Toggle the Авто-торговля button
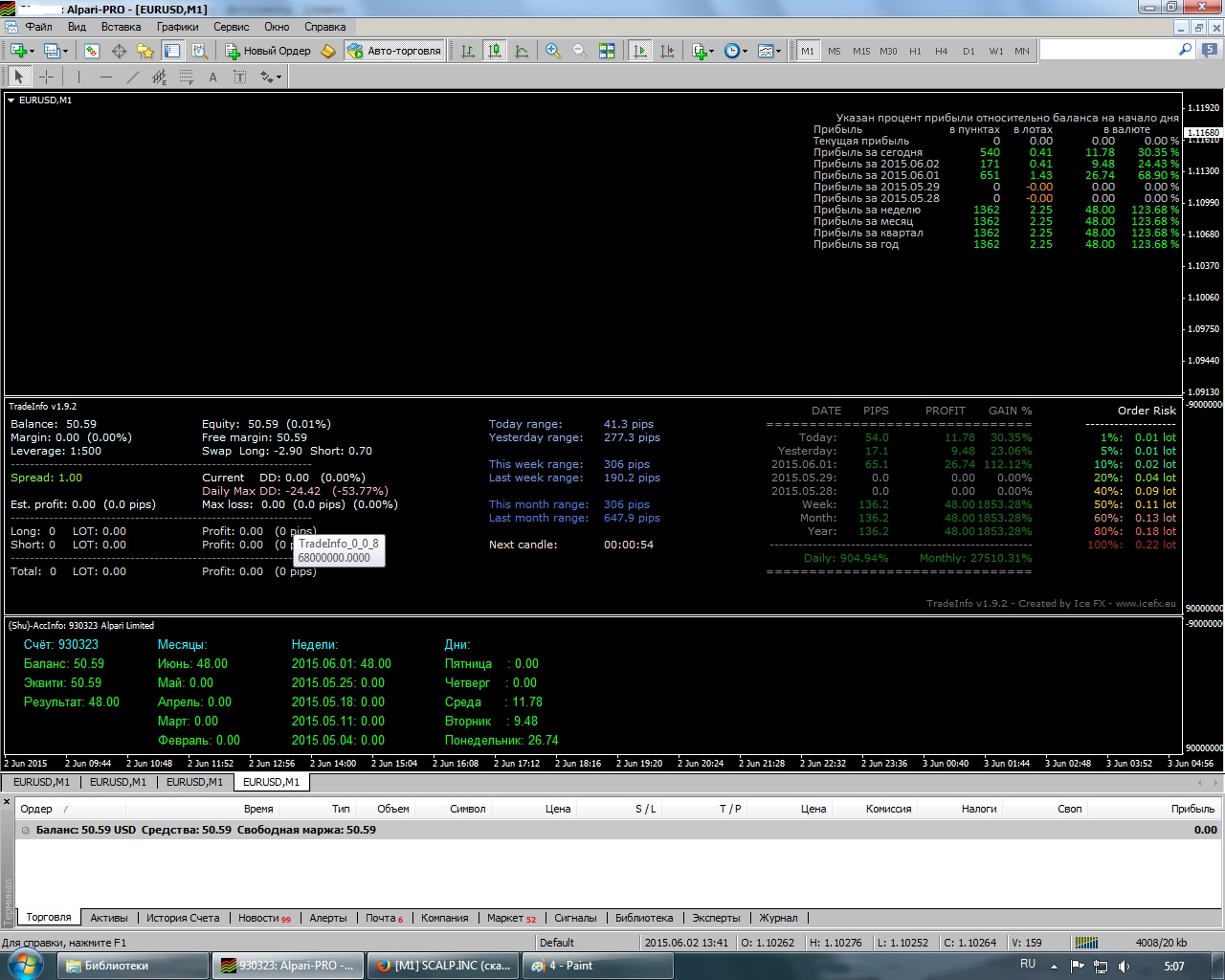 tap(394, 51)
